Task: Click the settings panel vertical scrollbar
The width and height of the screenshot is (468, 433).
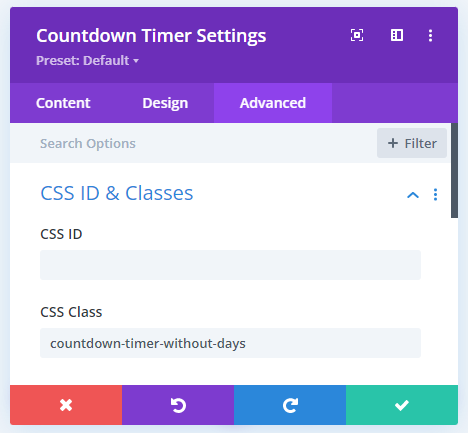Action: coord(454,170)
